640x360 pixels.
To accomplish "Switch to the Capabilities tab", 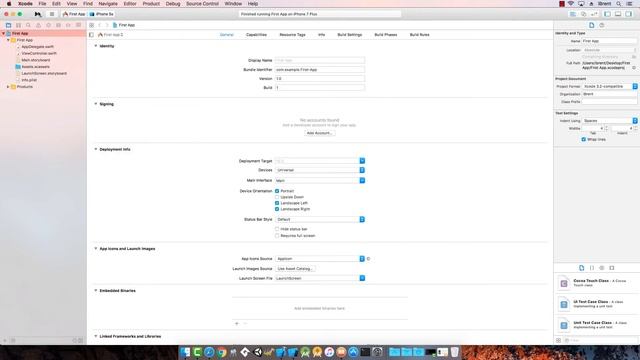I will pyautogui.click(x=256, y=35).
